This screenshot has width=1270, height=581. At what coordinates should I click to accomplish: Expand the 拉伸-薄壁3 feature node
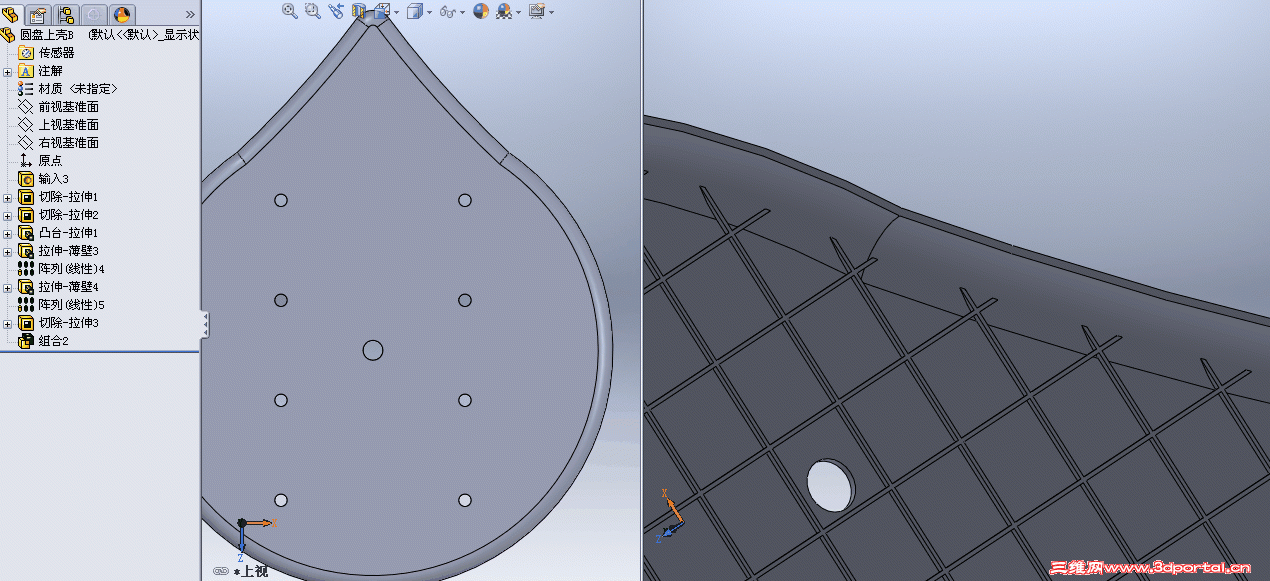pos(8,251)
